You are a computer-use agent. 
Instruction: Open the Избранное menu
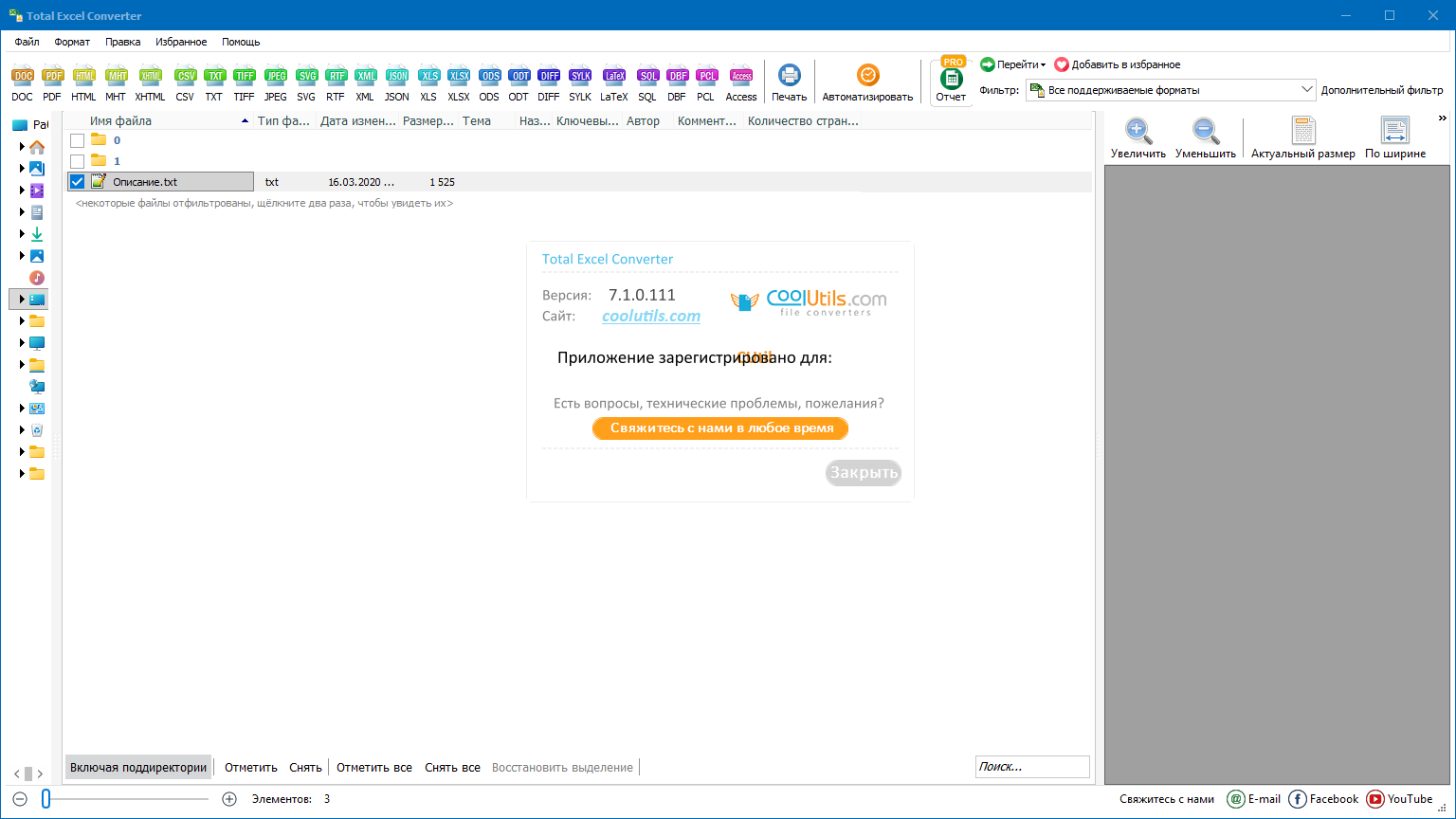[x=181, y=42]
